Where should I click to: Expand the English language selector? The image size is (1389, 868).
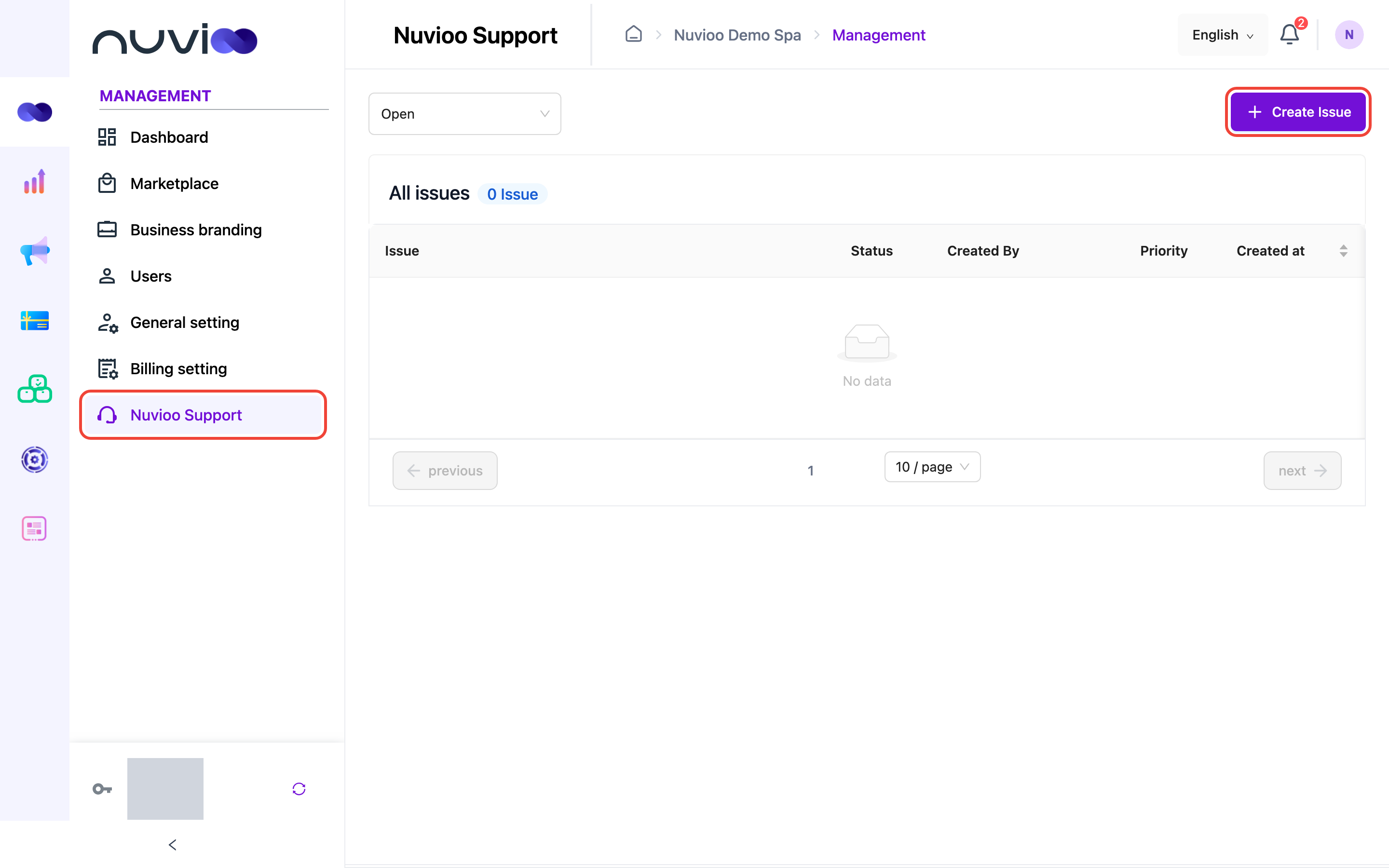click(x=1223, y=35)
